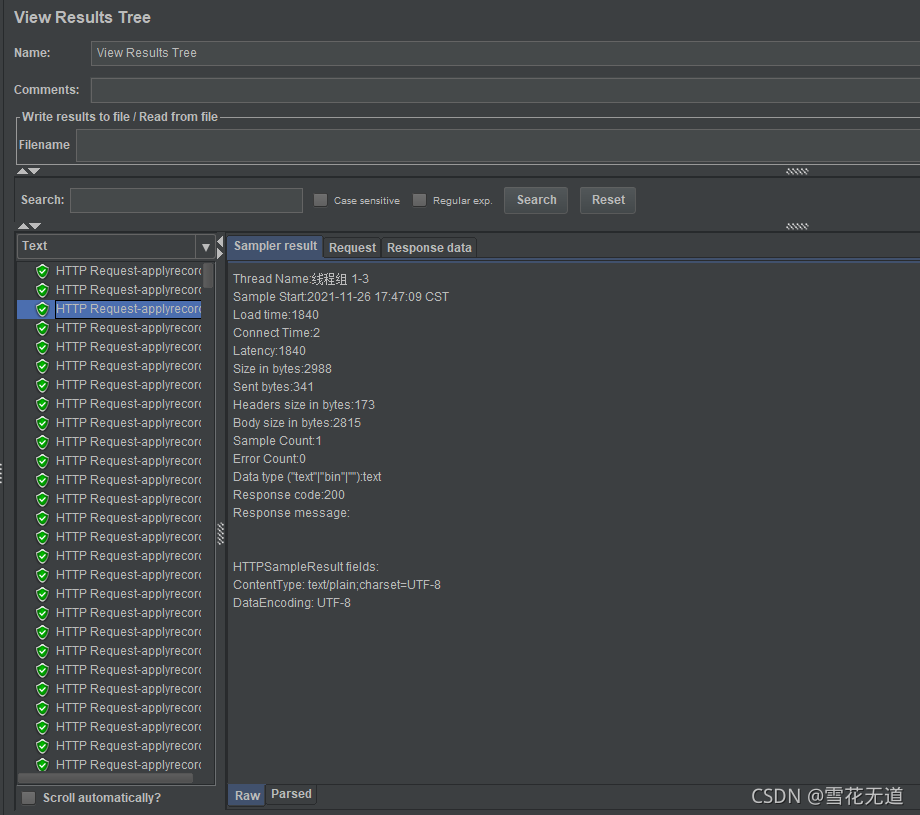Click the Response message: line
This screenshot has height=815, width=920.
291,513
